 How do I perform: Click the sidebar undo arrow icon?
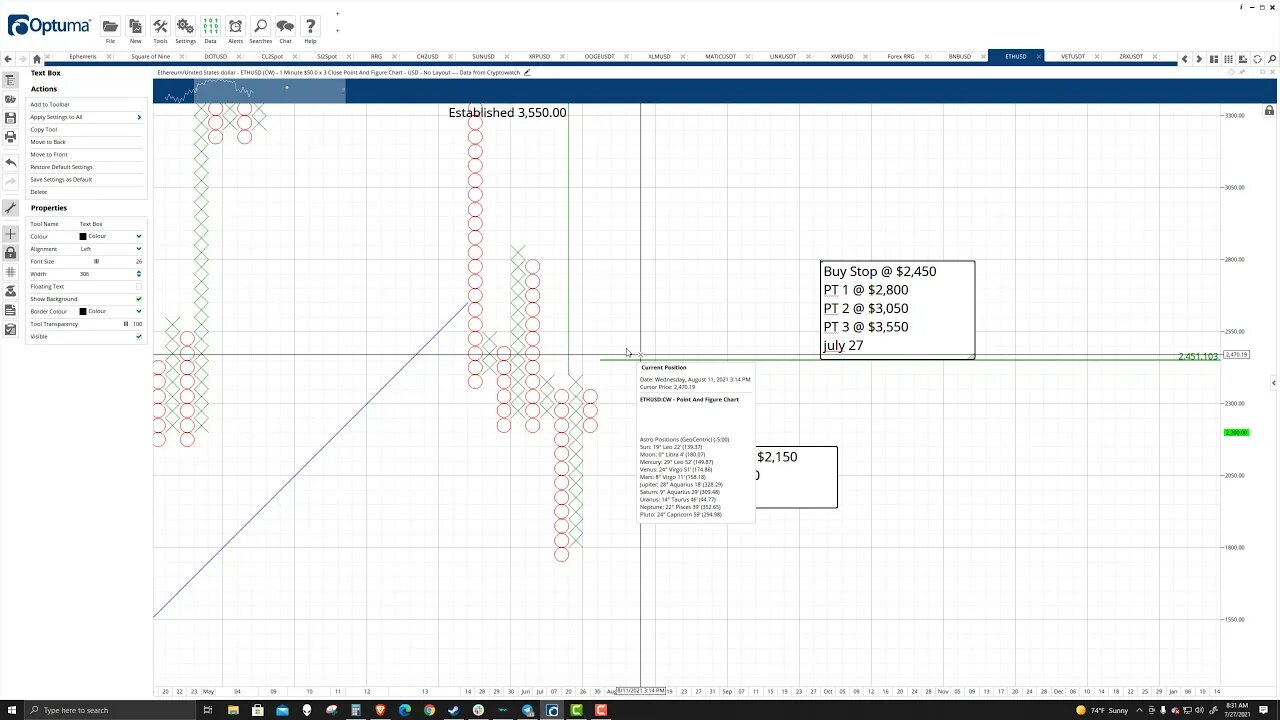11,162
